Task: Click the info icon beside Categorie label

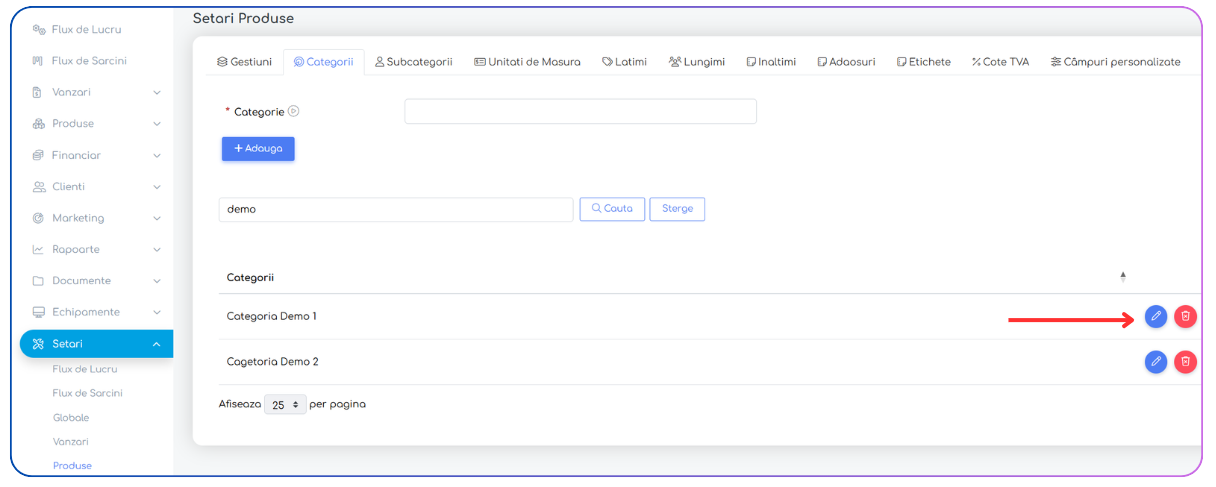Action: [294, 111]
